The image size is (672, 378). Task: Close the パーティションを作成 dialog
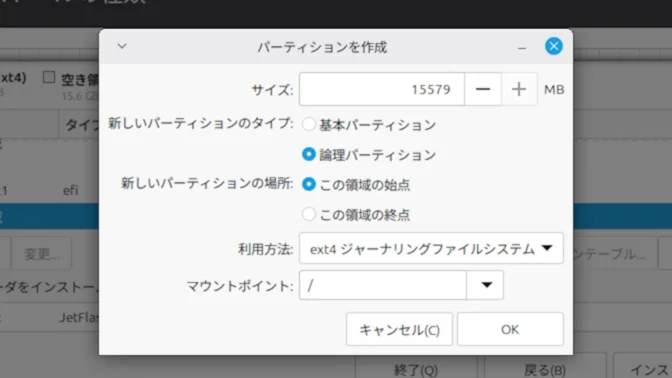(x=554, y=46)
